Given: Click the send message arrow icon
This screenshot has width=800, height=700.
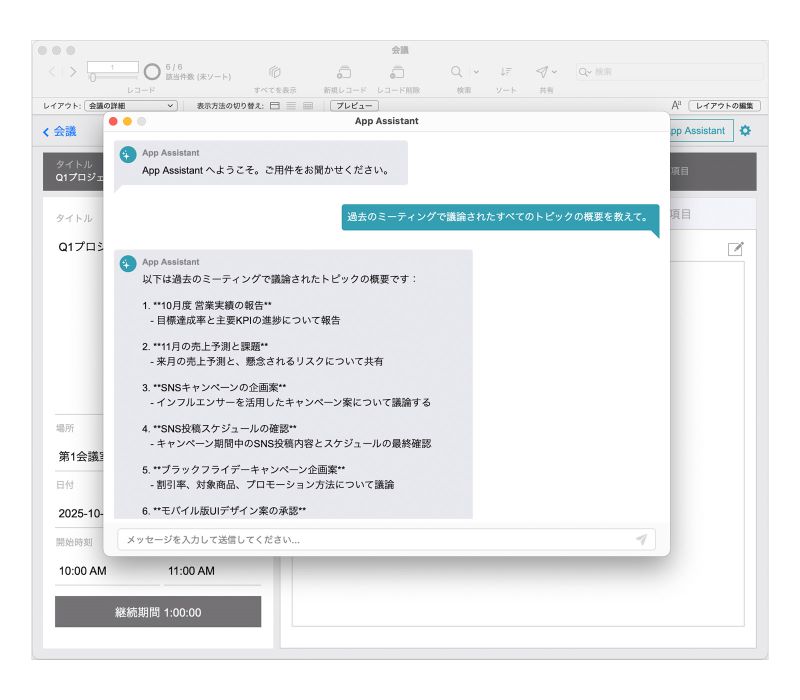Looking at the screenshot, I should coord(641,539).
